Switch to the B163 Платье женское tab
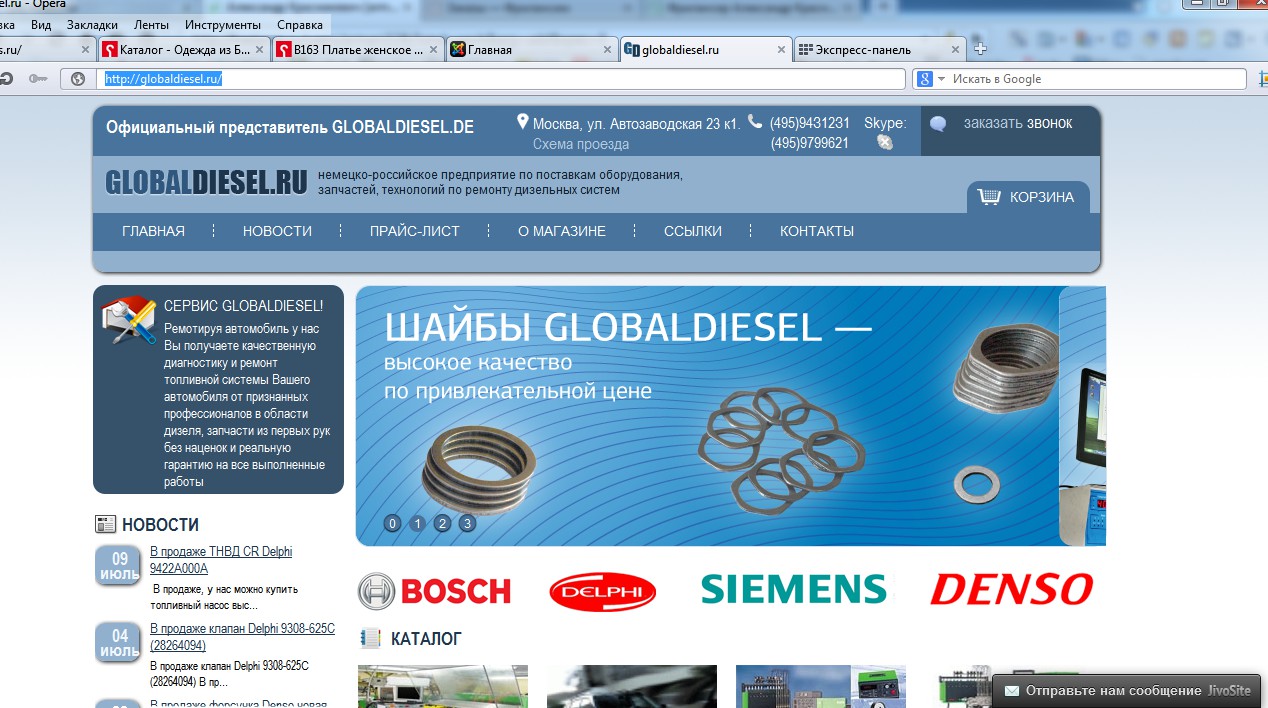Screen dimensions: 1268x708 (358, 49)
